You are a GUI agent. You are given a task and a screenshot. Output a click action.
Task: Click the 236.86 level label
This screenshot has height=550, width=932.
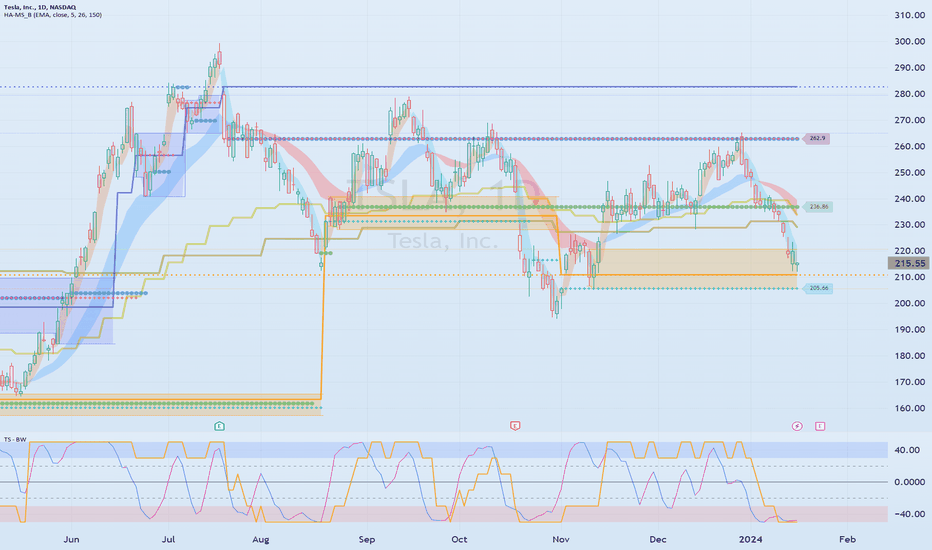pos(818,207)
